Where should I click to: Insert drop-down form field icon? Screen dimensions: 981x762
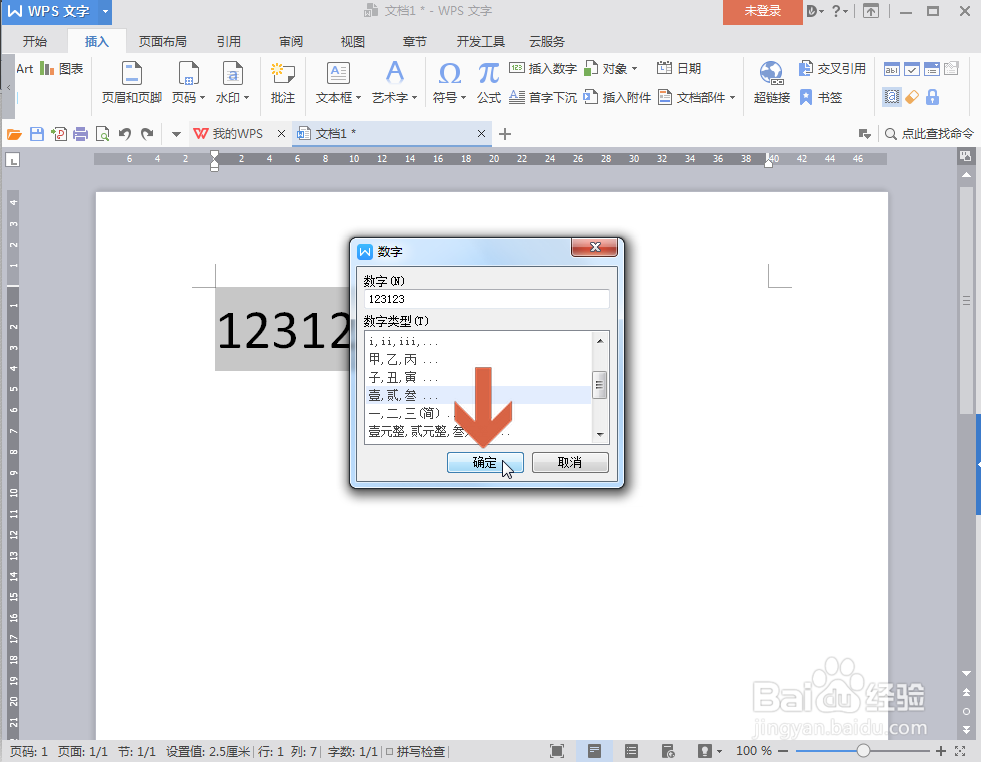(x=932, y=69)
